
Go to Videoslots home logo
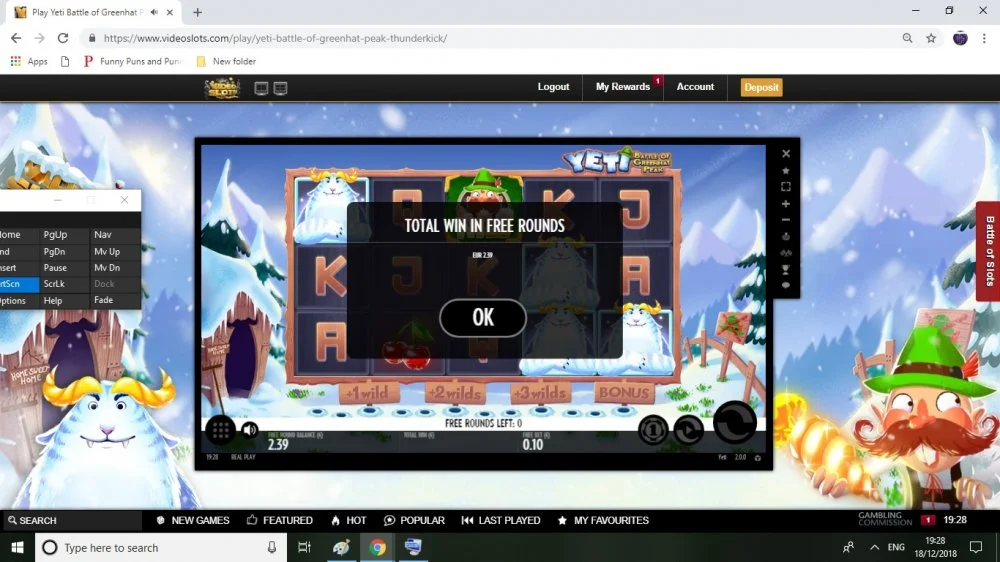tap(222, 88)
